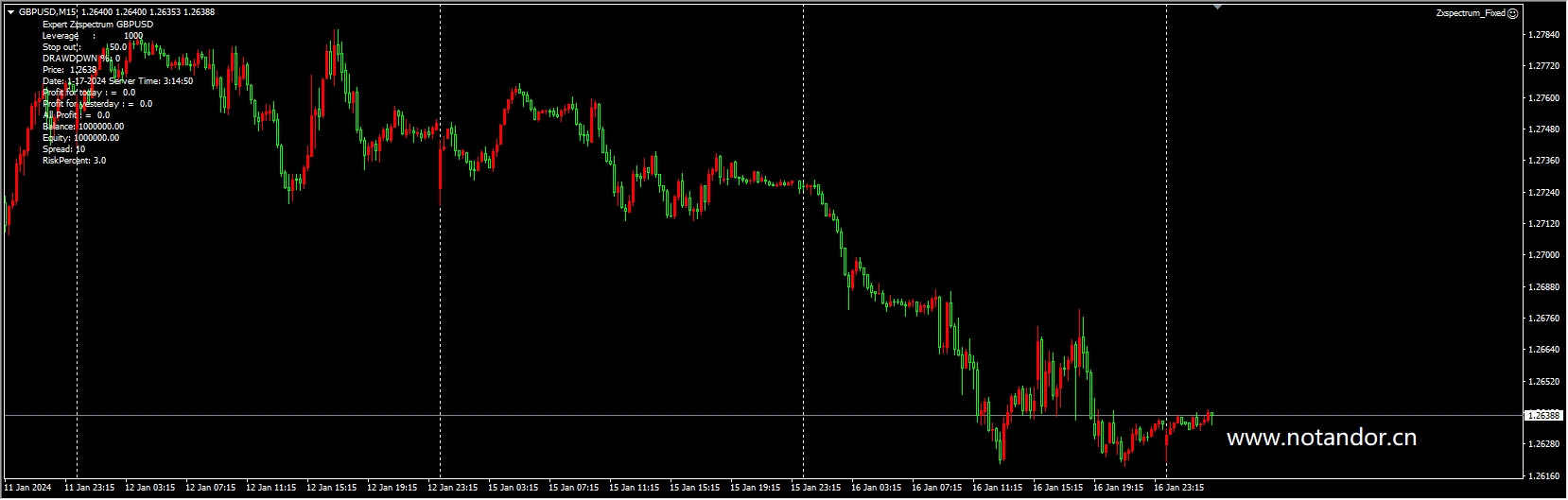Click the 1.26760 price scale label

(x=1543, y=319)
